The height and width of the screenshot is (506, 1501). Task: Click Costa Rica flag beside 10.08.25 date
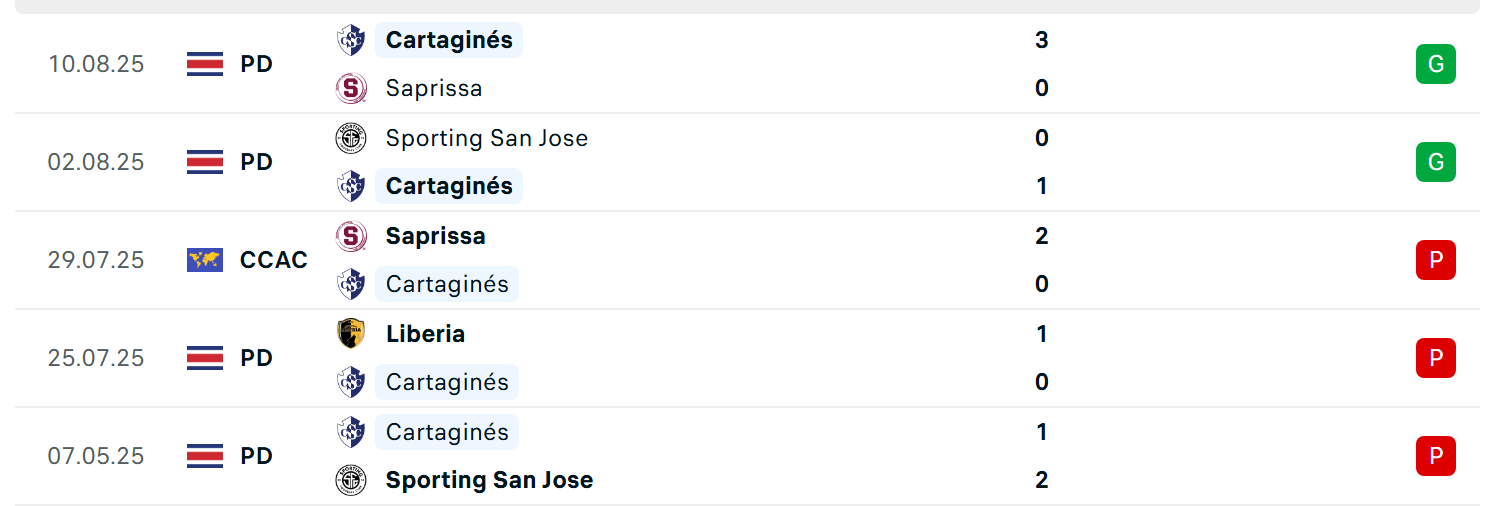[205, 64]
